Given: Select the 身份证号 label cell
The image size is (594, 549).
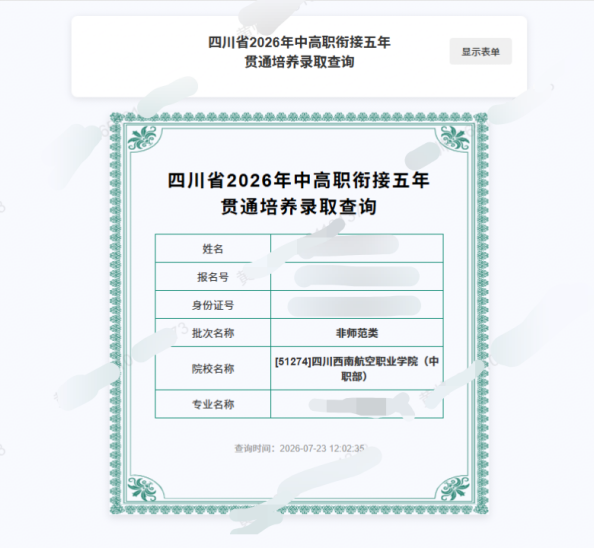Looking at the screenshot, I should 213,305.
